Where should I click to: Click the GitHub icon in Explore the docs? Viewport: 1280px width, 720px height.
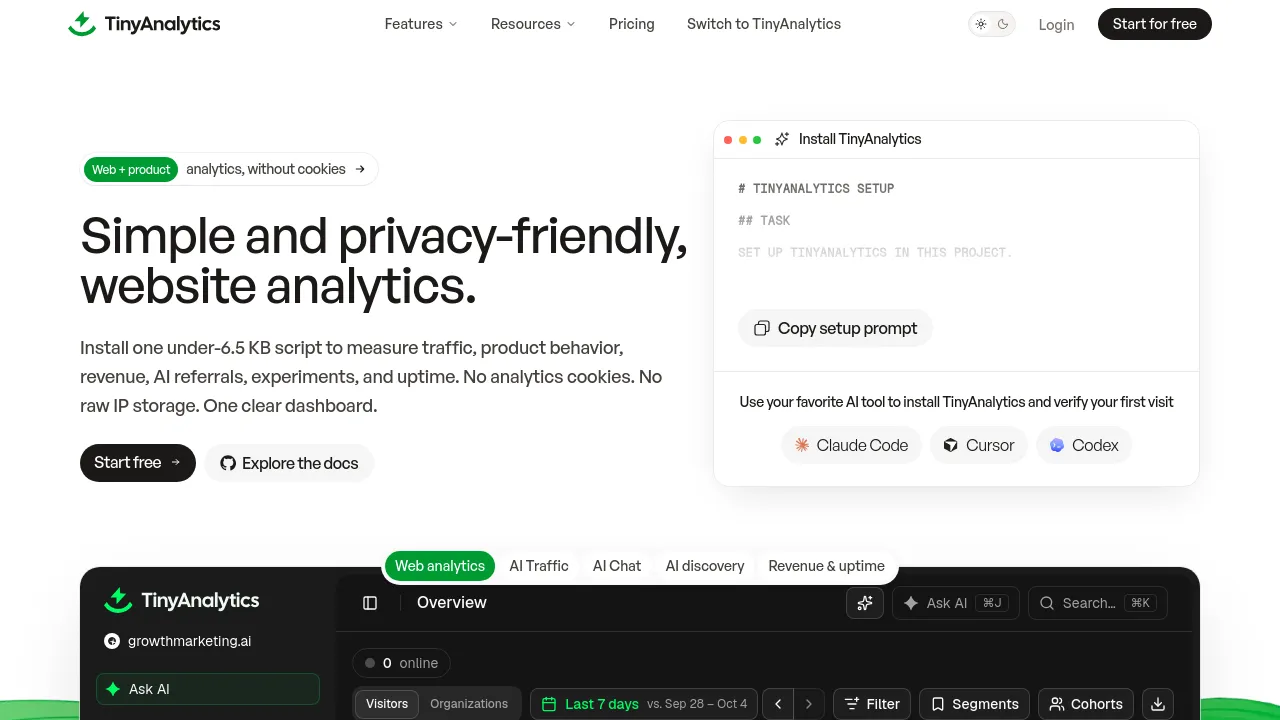click(228, 463)
